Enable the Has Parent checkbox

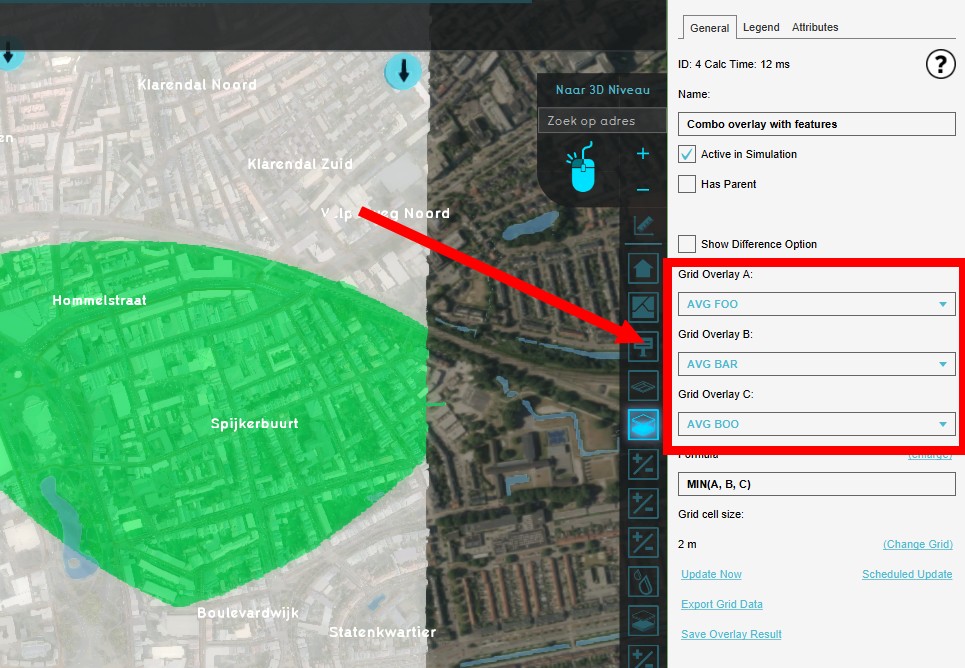point(687,184)
